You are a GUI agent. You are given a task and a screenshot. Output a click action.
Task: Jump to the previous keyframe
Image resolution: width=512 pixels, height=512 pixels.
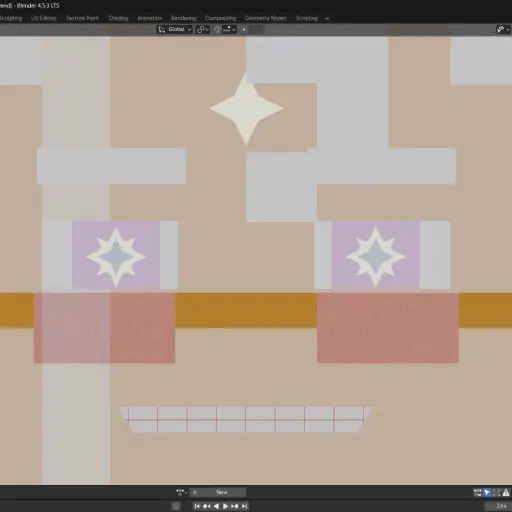coord(207,506)
